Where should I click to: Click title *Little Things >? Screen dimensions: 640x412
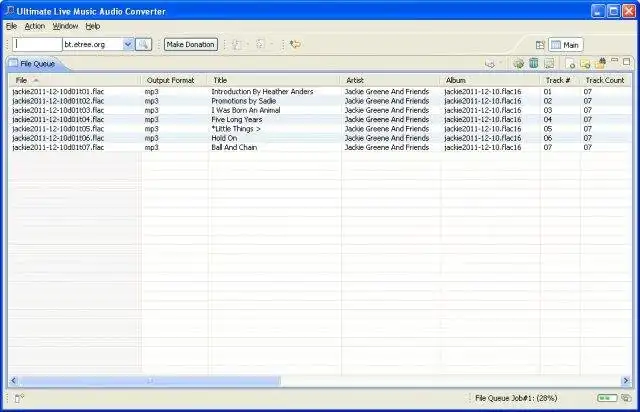(236, 129)
